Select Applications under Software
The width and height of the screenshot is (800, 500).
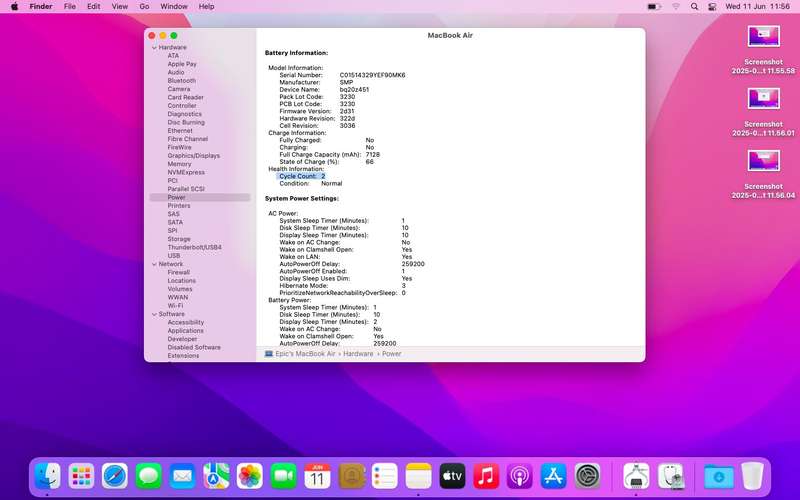185,331
